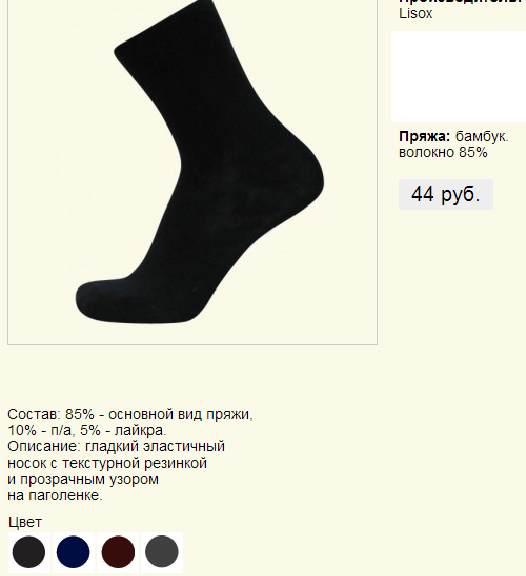Image resolution: width=526 pixels, height=576 pixels.
Task: Click the blank white manufacturer logo box
Action: click(458, 76)
